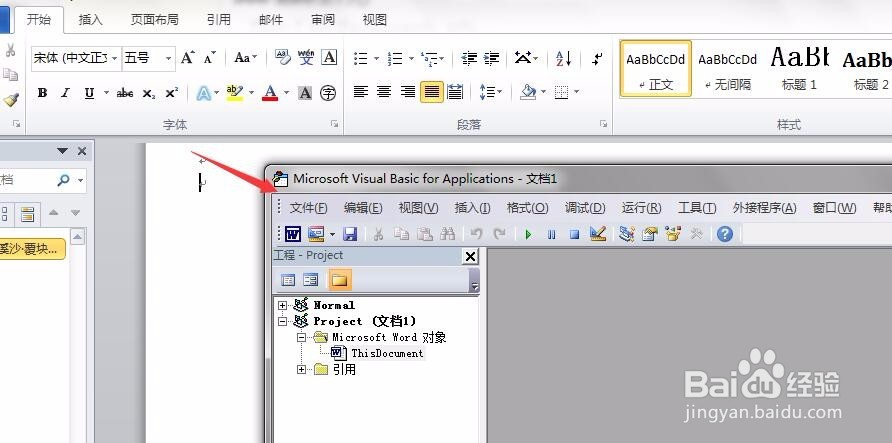Click the Phonetic Guide icon
The height and width of the screenshot is (443, 892).
click(x=306, y=57)
